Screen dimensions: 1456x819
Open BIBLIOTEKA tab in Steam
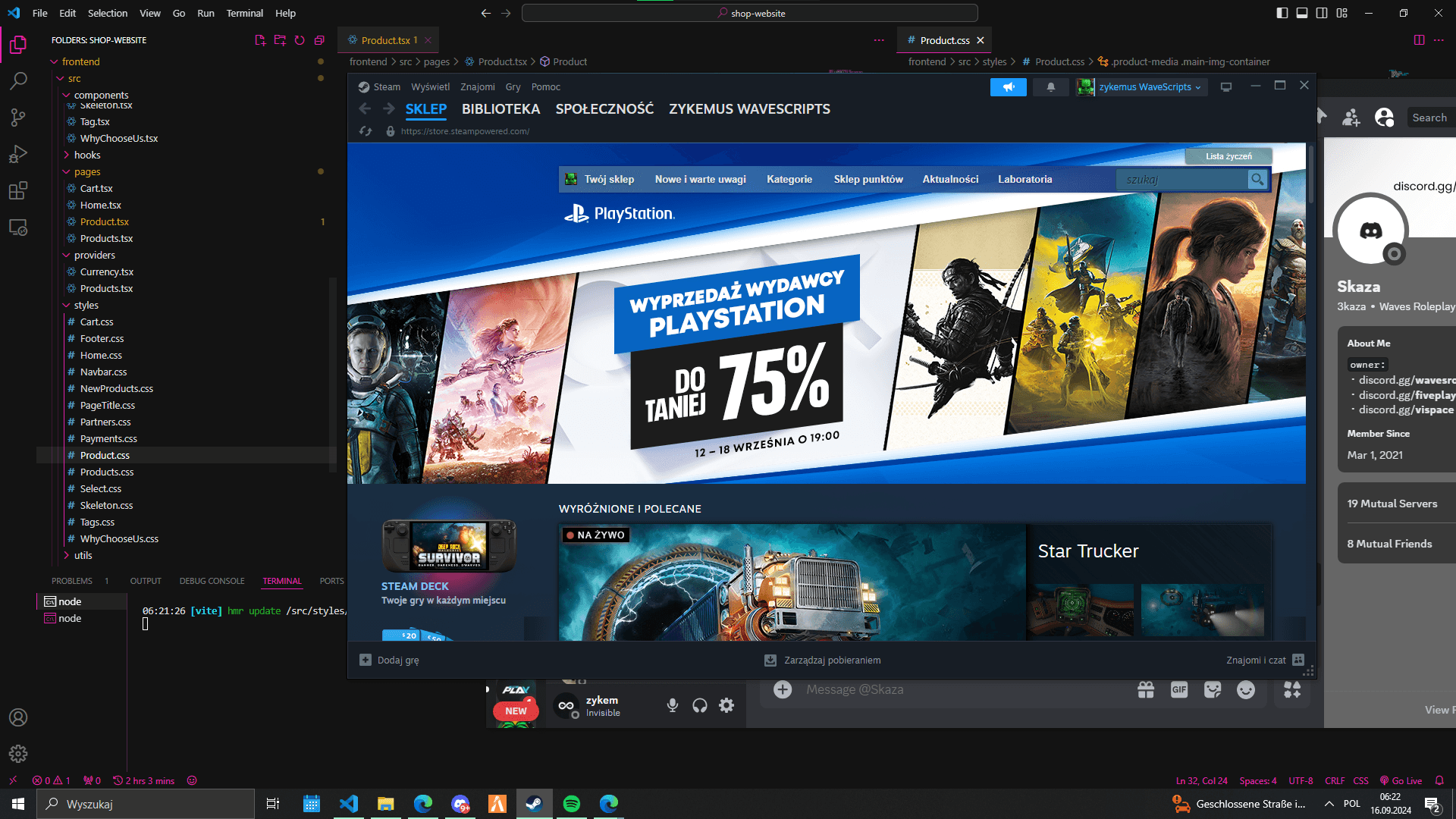[x=500, y=109]
